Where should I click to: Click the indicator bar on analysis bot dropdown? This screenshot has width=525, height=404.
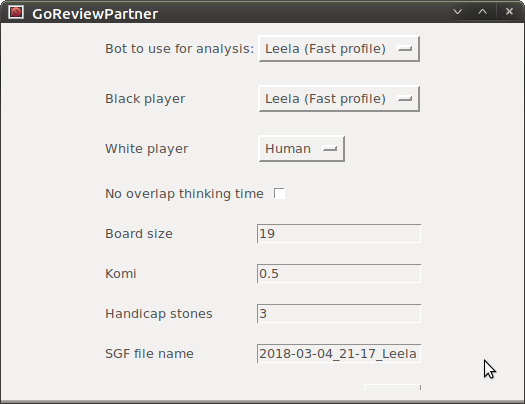[405, 49]
